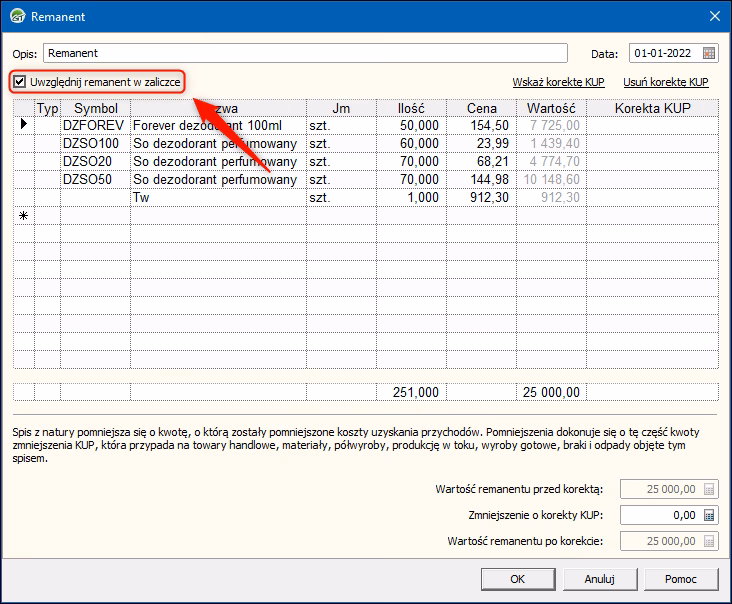Click the Remanent app icon in title bar
This screenshot has width=732, height=604.
17,16
